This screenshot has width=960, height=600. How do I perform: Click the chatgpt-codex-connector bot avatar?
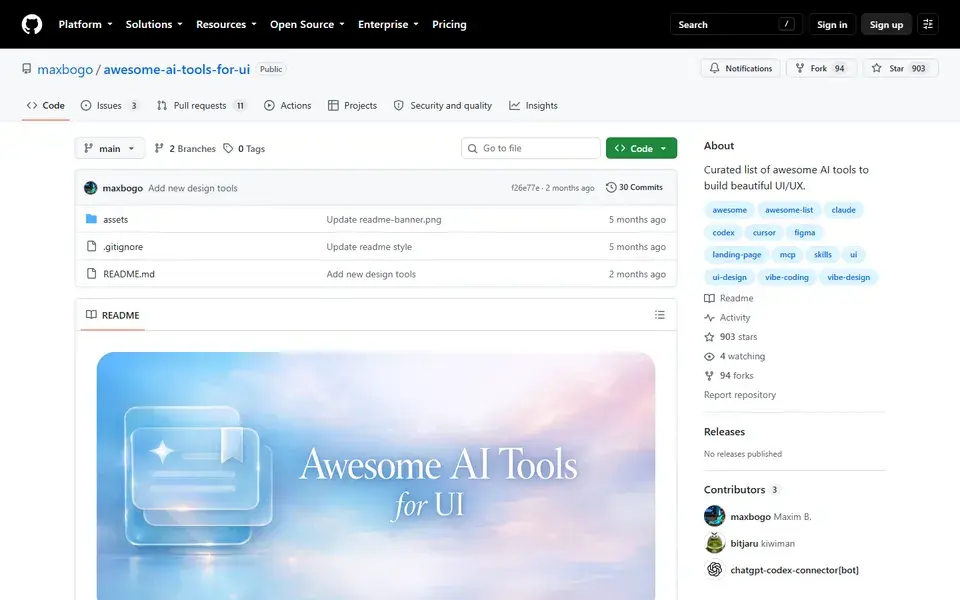point(714,570)
